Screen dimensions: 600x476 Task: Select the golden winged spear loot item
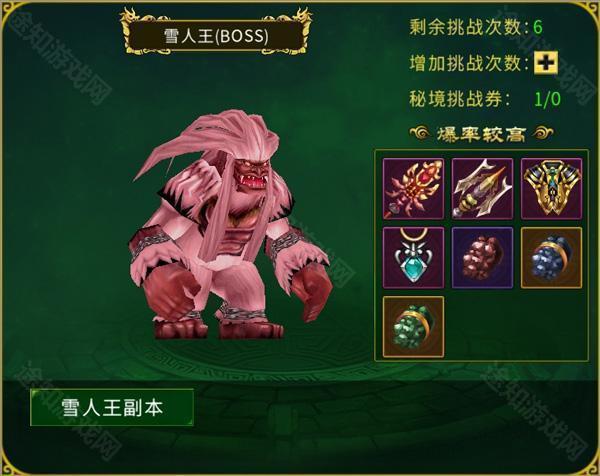point(482,189)
